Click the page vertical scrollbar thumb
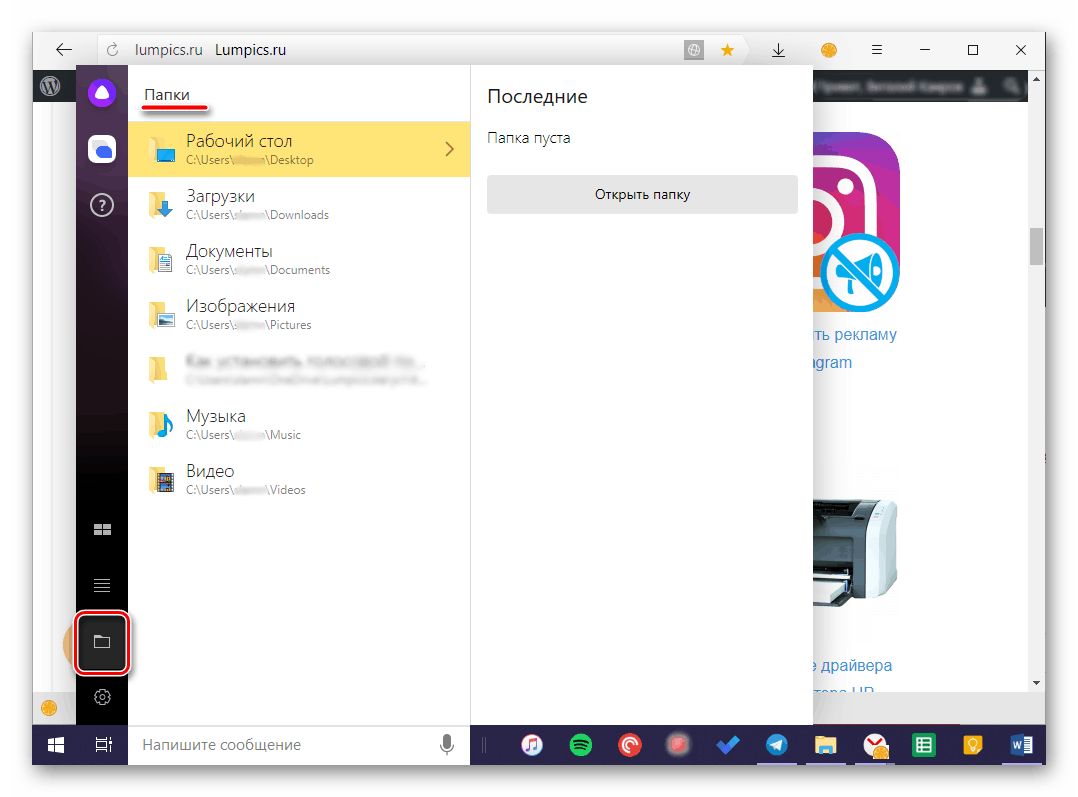 coord(1036,246)
